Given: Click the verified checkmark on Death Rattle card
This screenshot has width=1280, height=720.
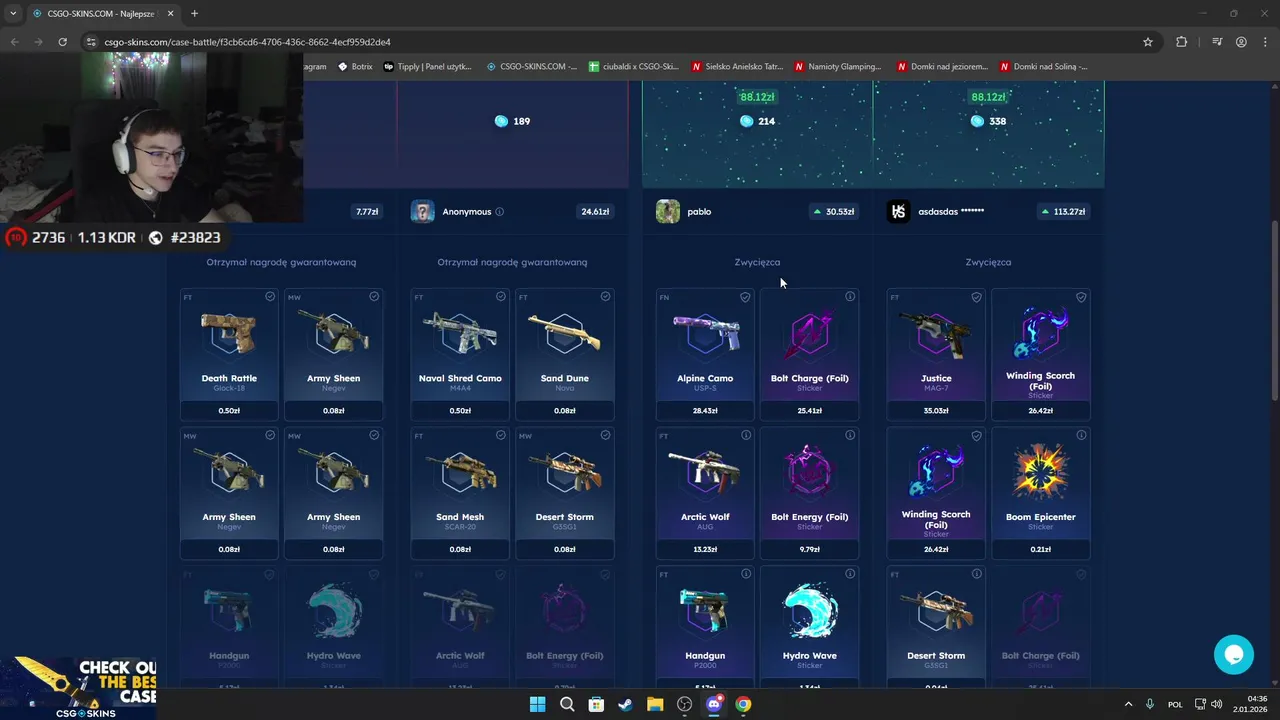Looking at the screenshot, I should point(270,297).
